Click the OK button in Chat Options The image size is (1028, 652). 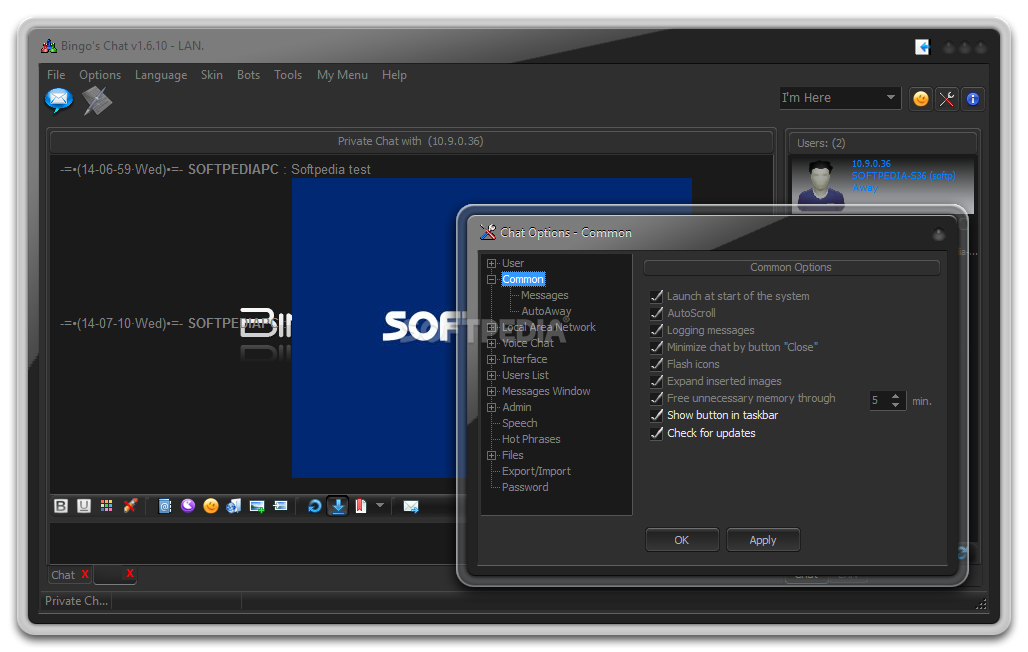point(682,540)
